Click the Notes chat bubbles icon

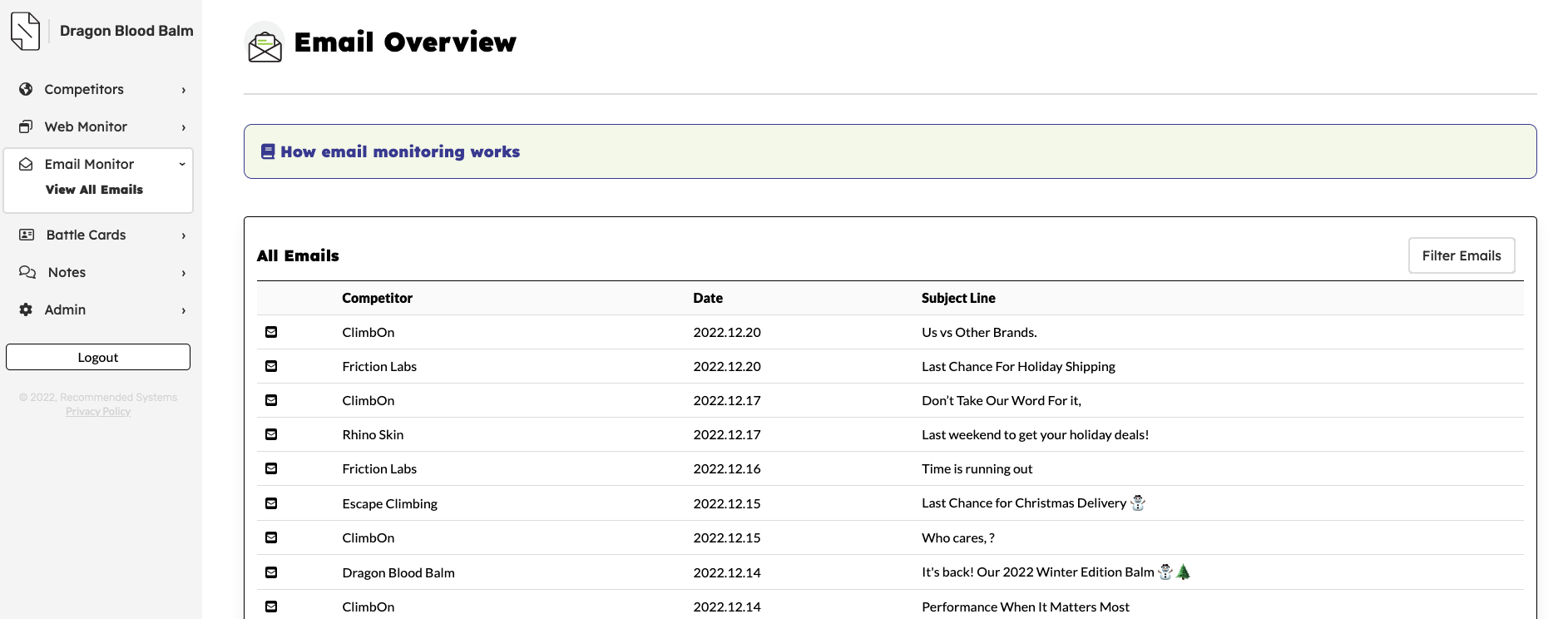(x=27, y=272)
